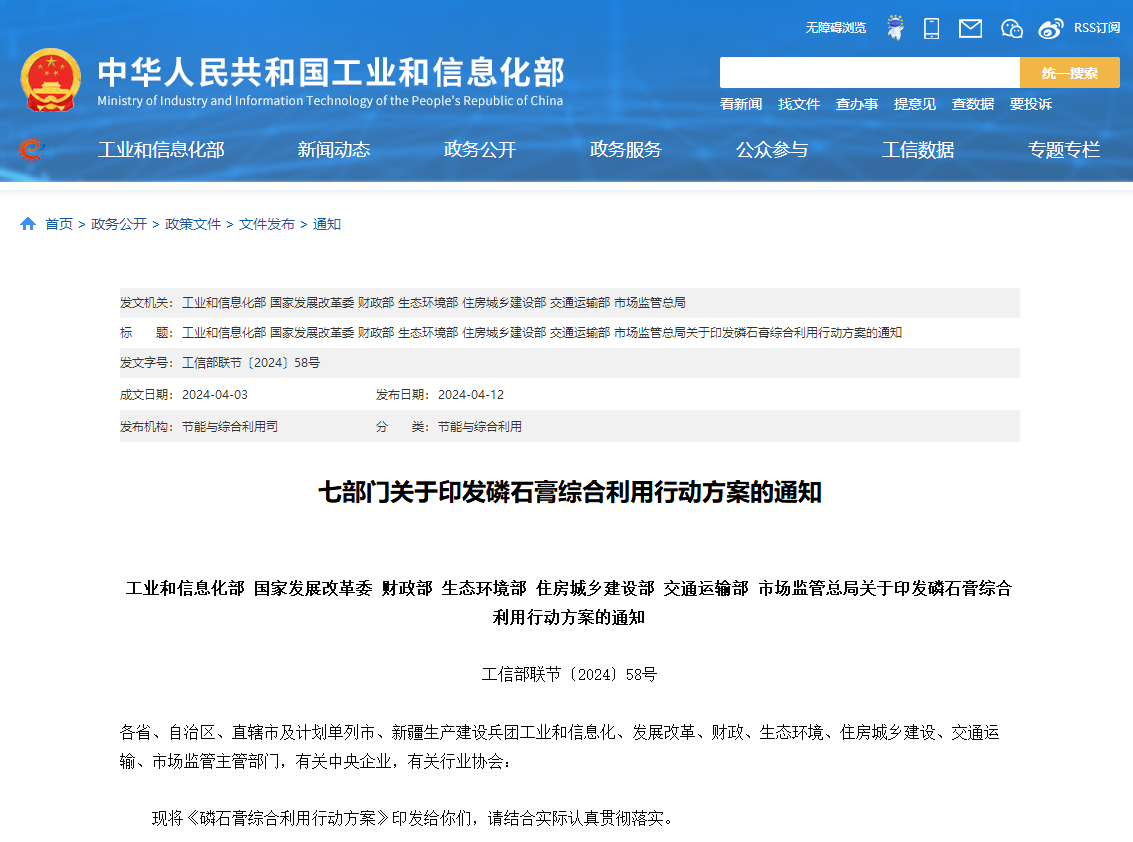
Task: Click the 要投诉 quick link
Action: pos(1031,104)
